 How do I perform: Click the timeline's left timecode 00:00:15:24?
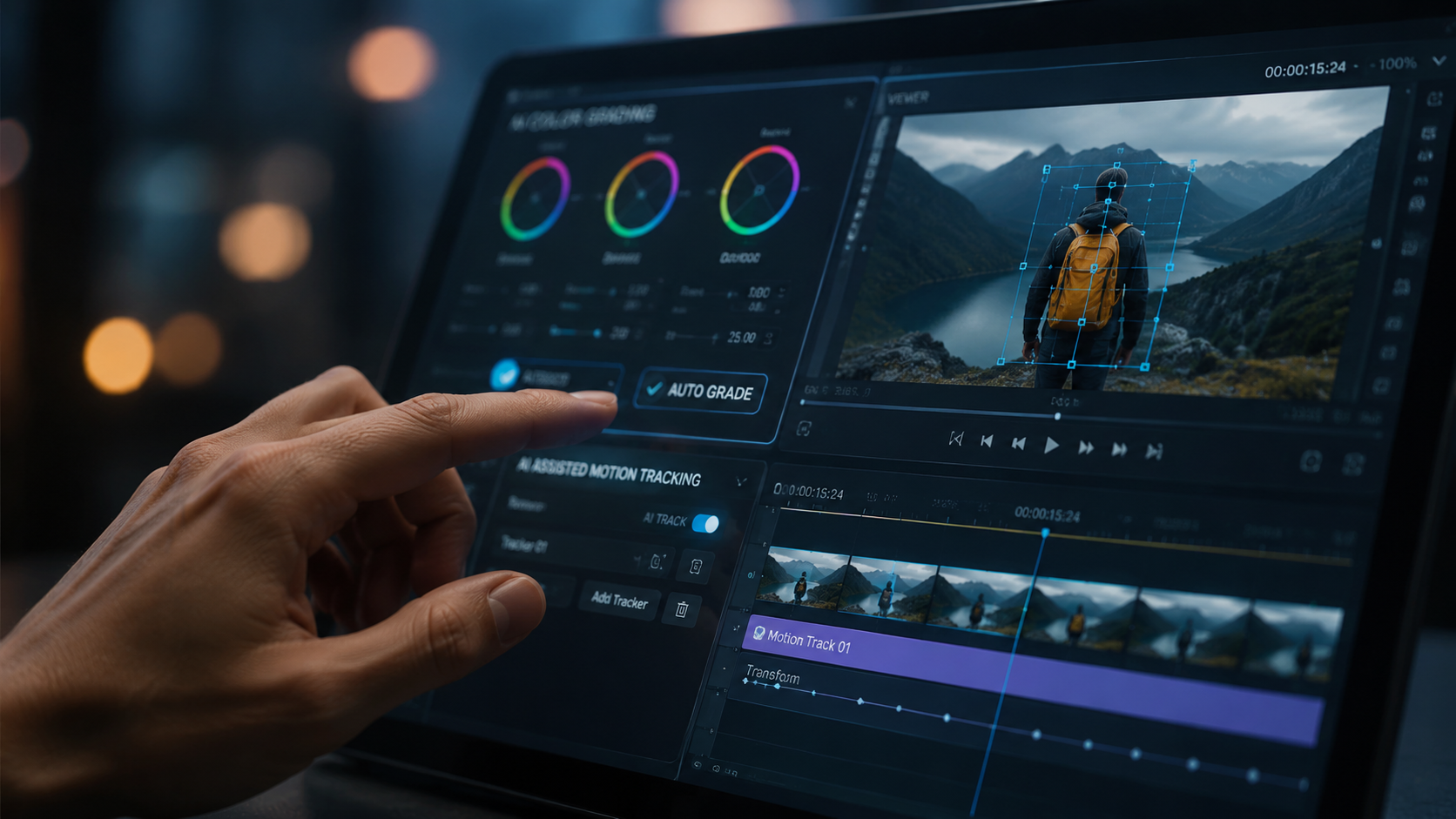(x=808, y=493)
